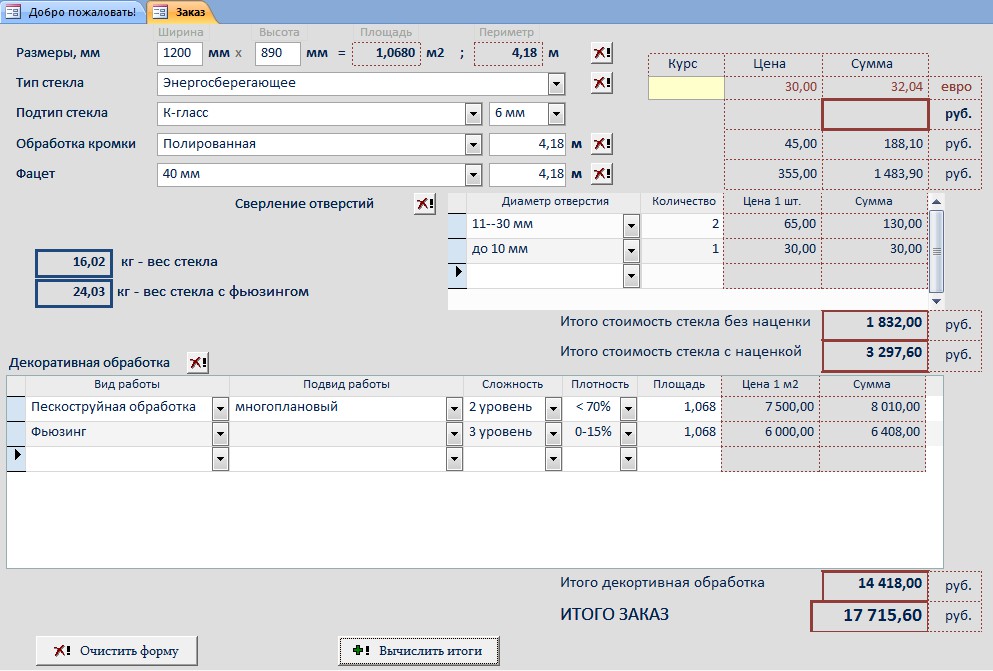Viewport: 993px width, 671px height.
Task: Open the Тип стекла dropdown
Action: click(x=557, y=84)
